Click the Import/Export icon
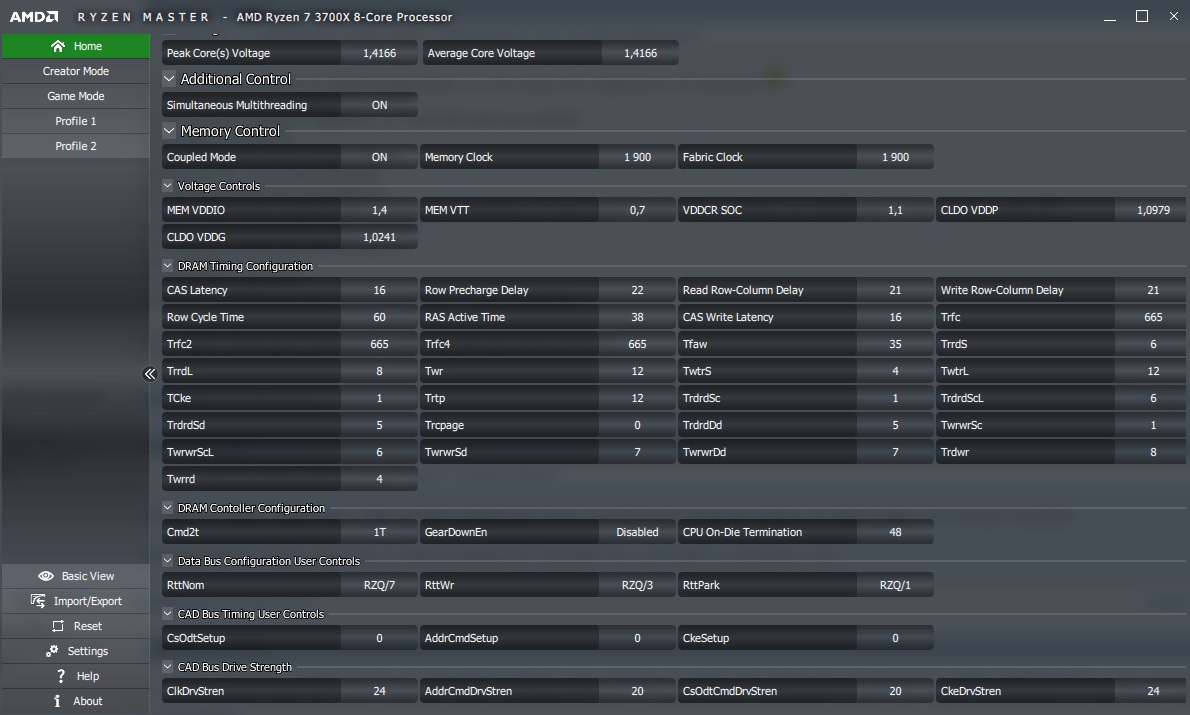Image resolution: width=1190 pixels, height=715 pixels. pyautogui.click(x=38, y=601)
